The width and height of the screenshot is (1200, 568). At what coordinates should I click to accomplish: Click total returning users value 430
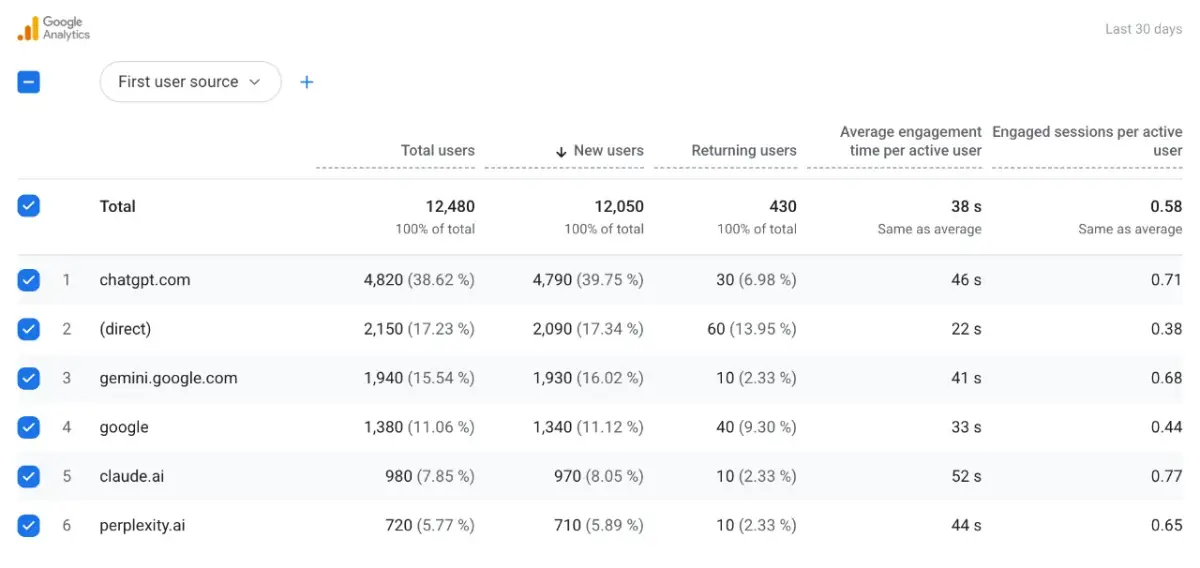783,206
